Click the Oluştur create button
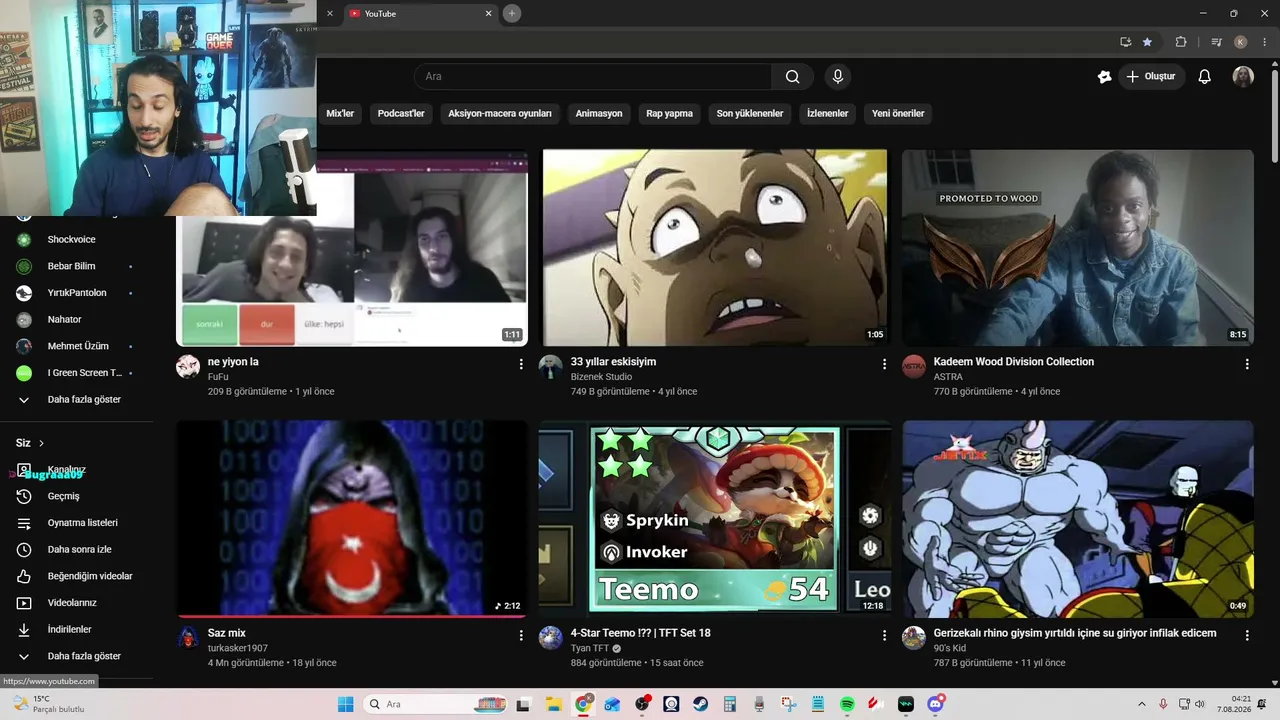 [x=1150, y=77]
